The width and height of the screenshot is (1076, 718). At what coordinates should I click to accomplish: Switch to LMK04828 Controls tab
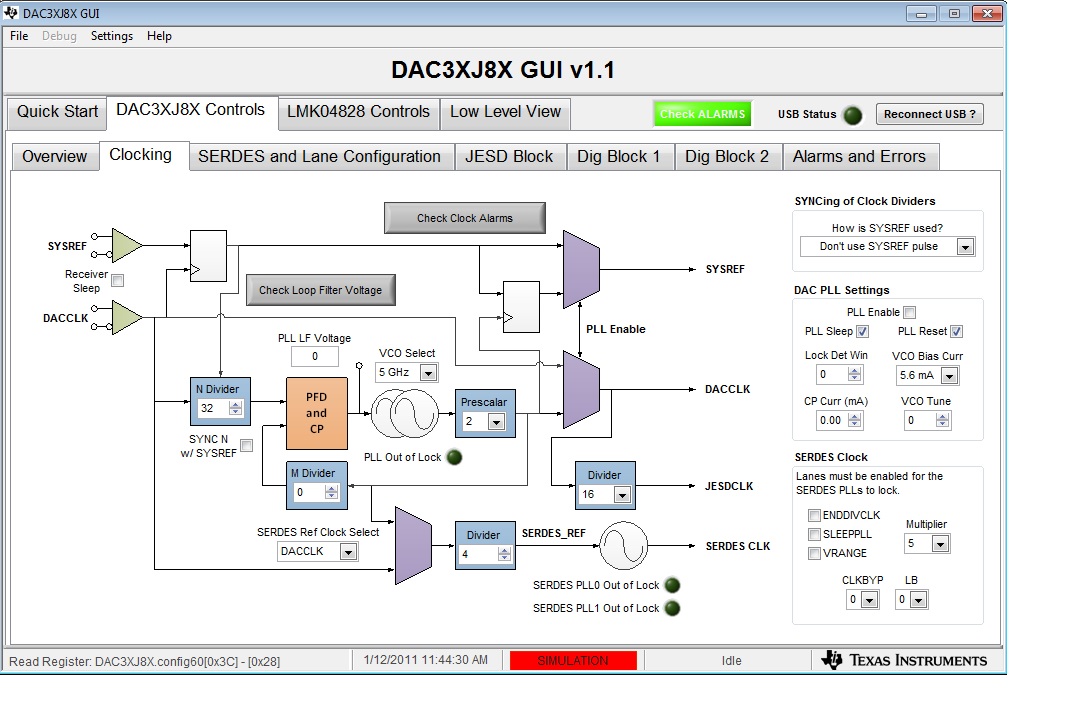[358, 112]
